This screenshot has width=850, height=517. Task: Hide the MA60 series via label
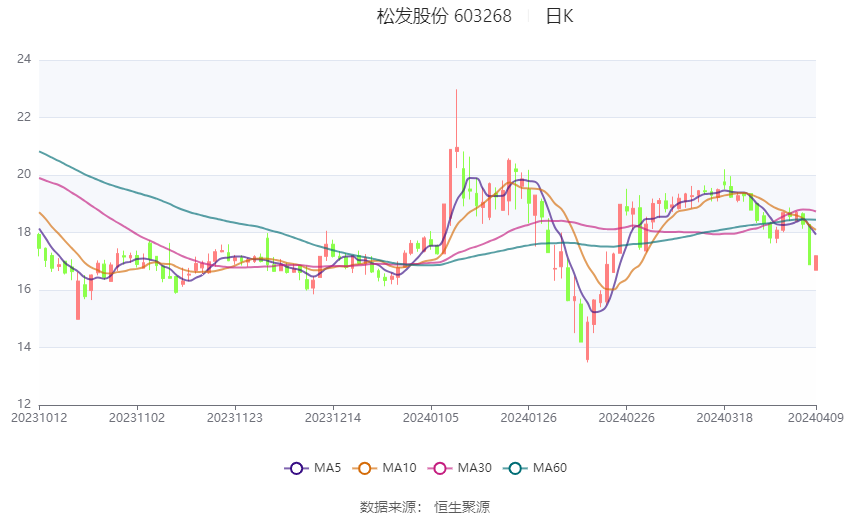point(550,468)
